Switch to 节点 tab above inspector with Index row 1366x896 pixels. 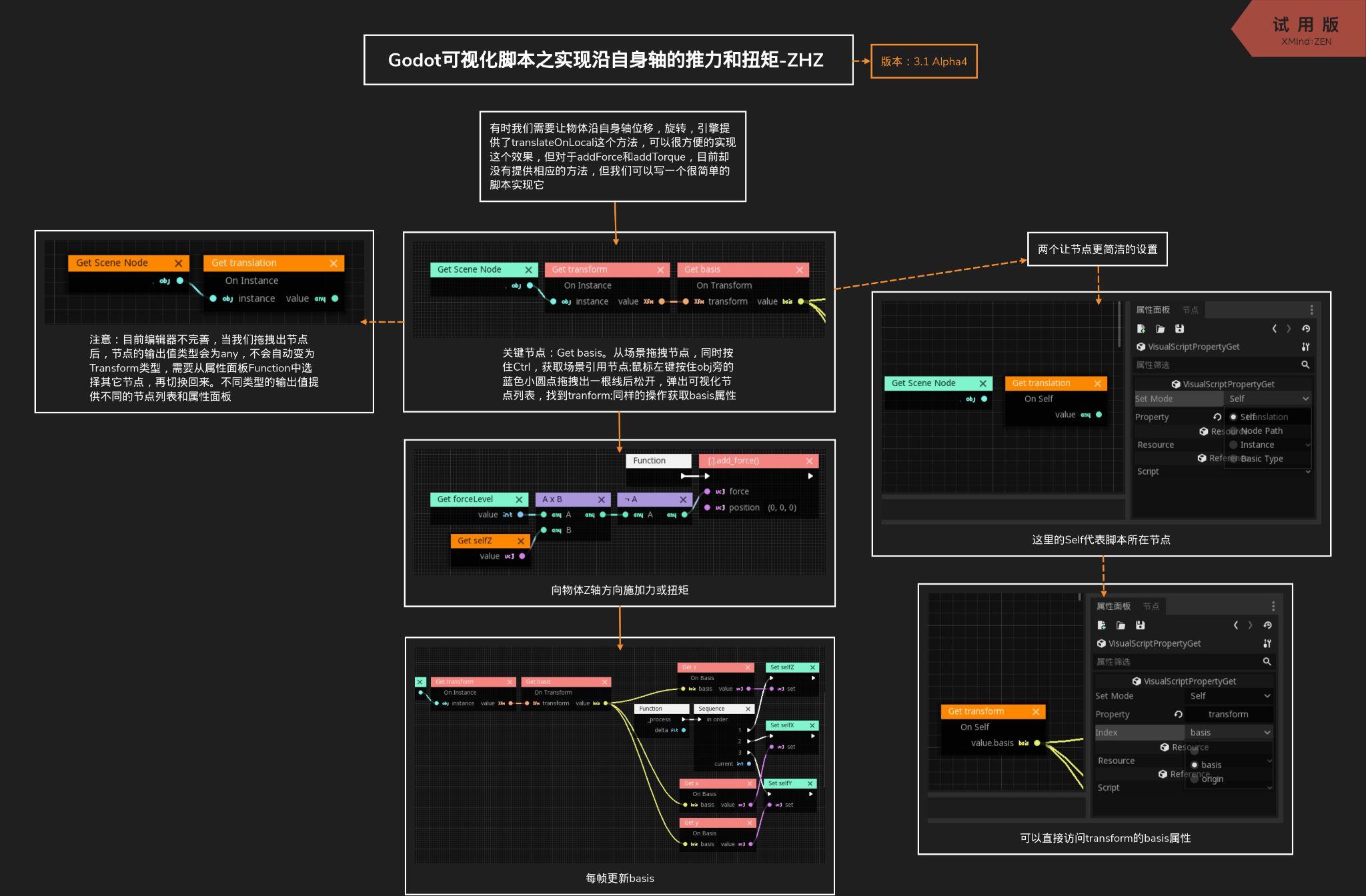[x=1151, y=606]
